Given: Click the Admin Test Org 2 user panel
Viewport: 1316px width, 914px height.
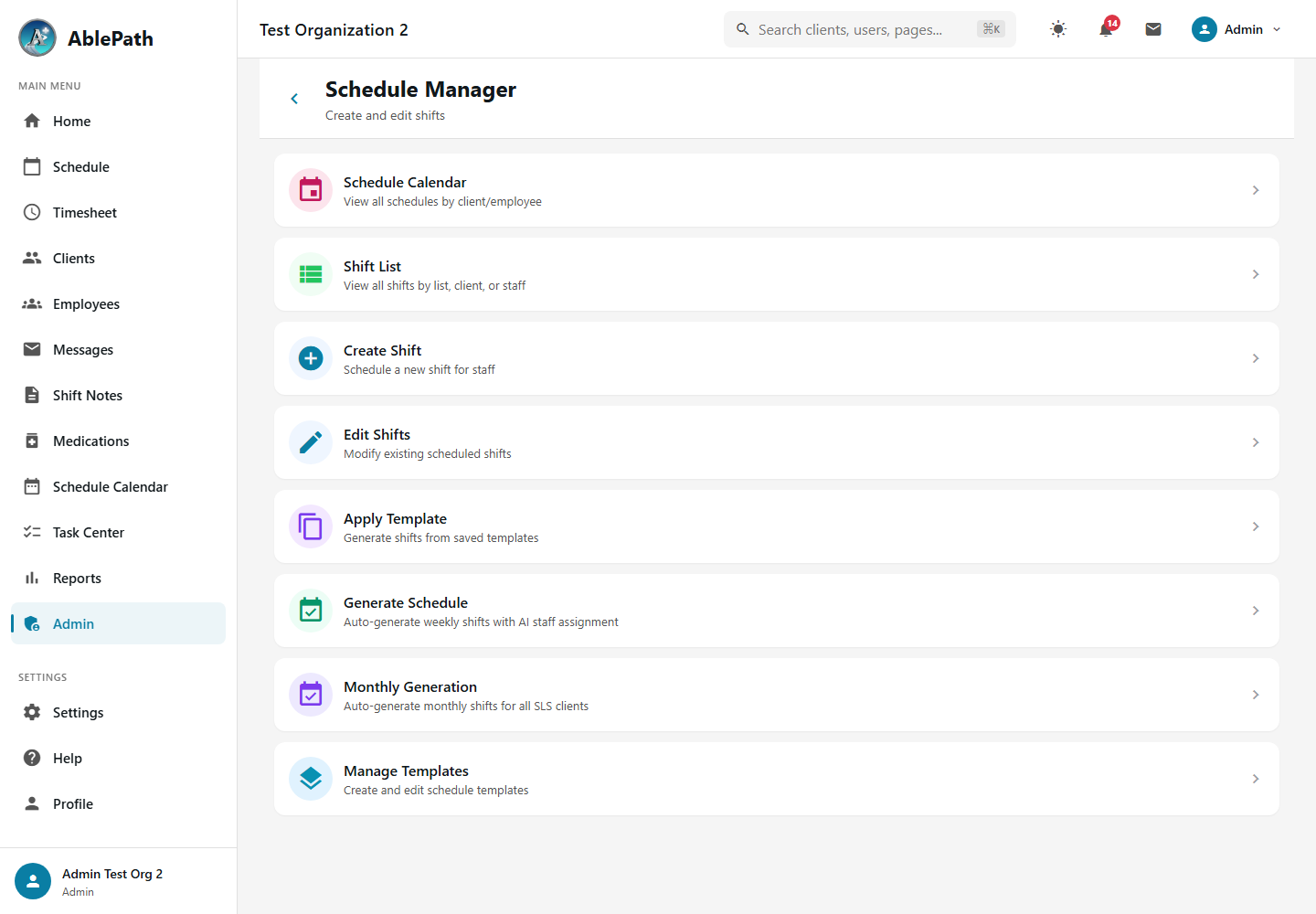Looking at the screenshot, I should tap(118, 881).
